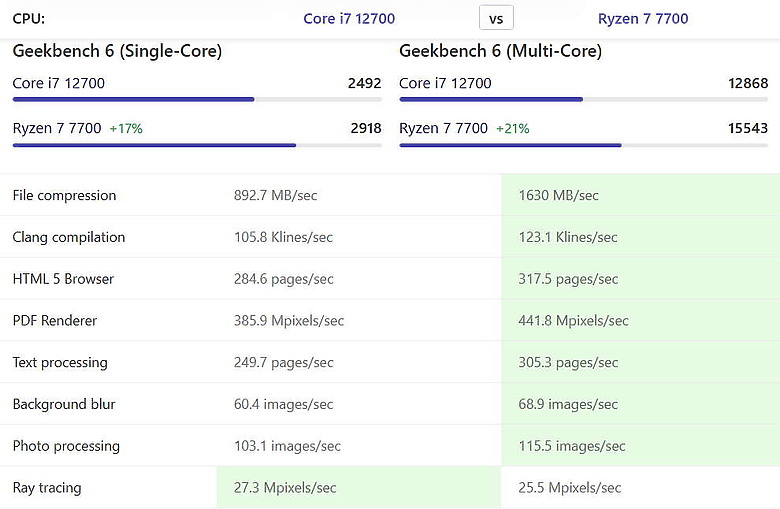The height and width of the screenshot is (509, 780).
Task: Click the 68.9 images/sec value
Action: tap(568, 405)
